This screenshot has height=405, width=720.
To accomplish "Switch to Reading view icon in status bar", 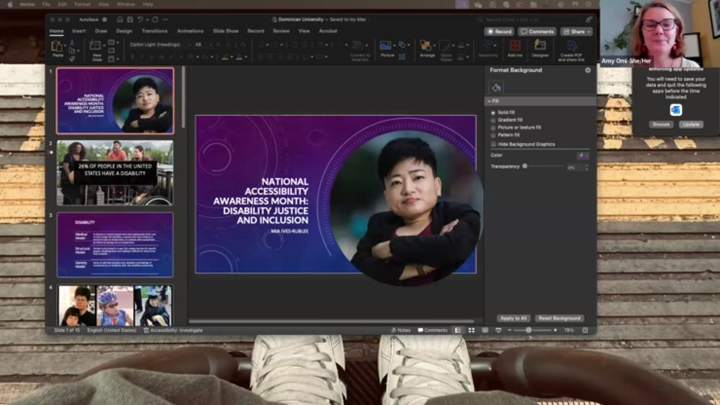I will pyautogui.click(x=485, y=330).
